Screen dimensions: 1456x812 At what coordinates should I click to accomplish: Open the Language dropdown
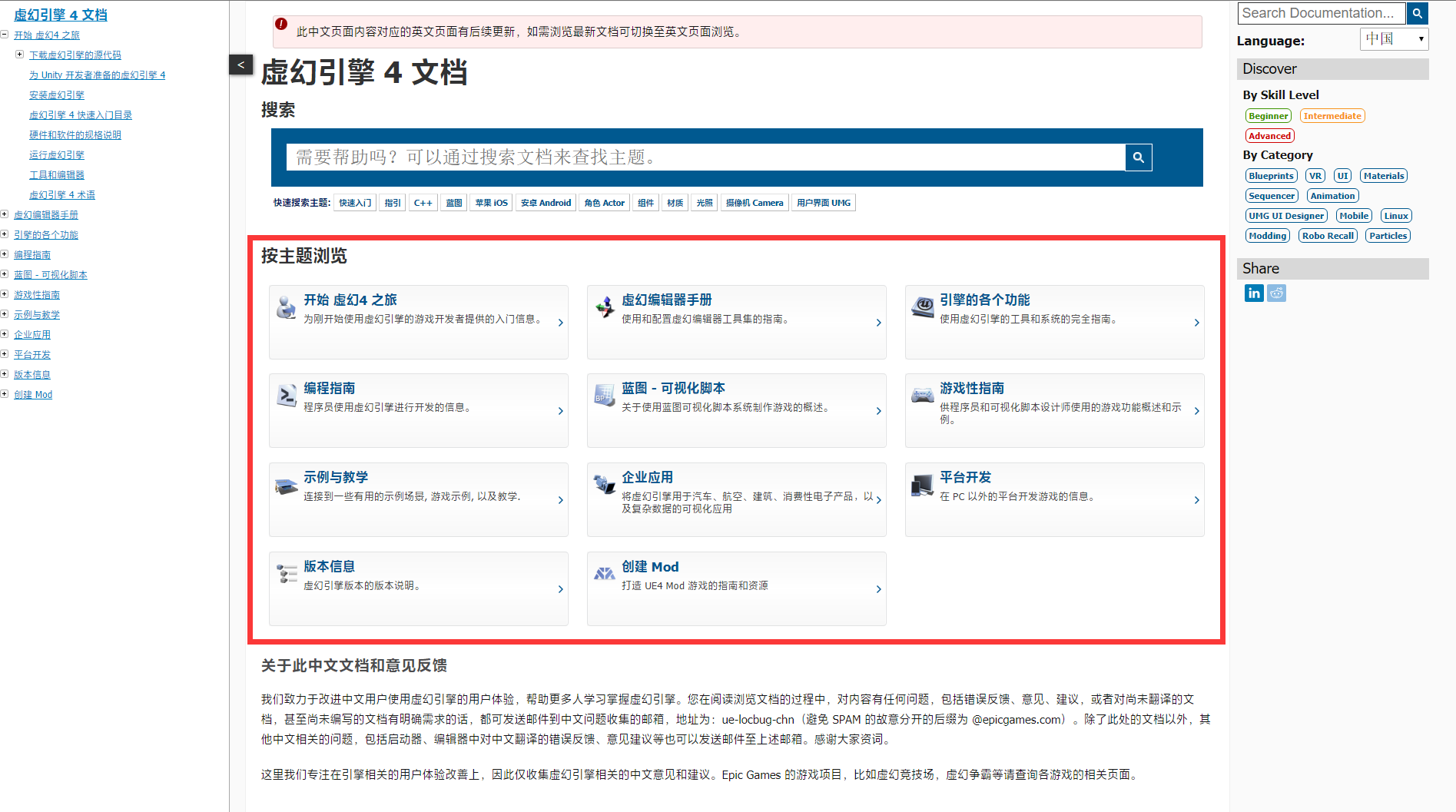tap(1394, 39)
